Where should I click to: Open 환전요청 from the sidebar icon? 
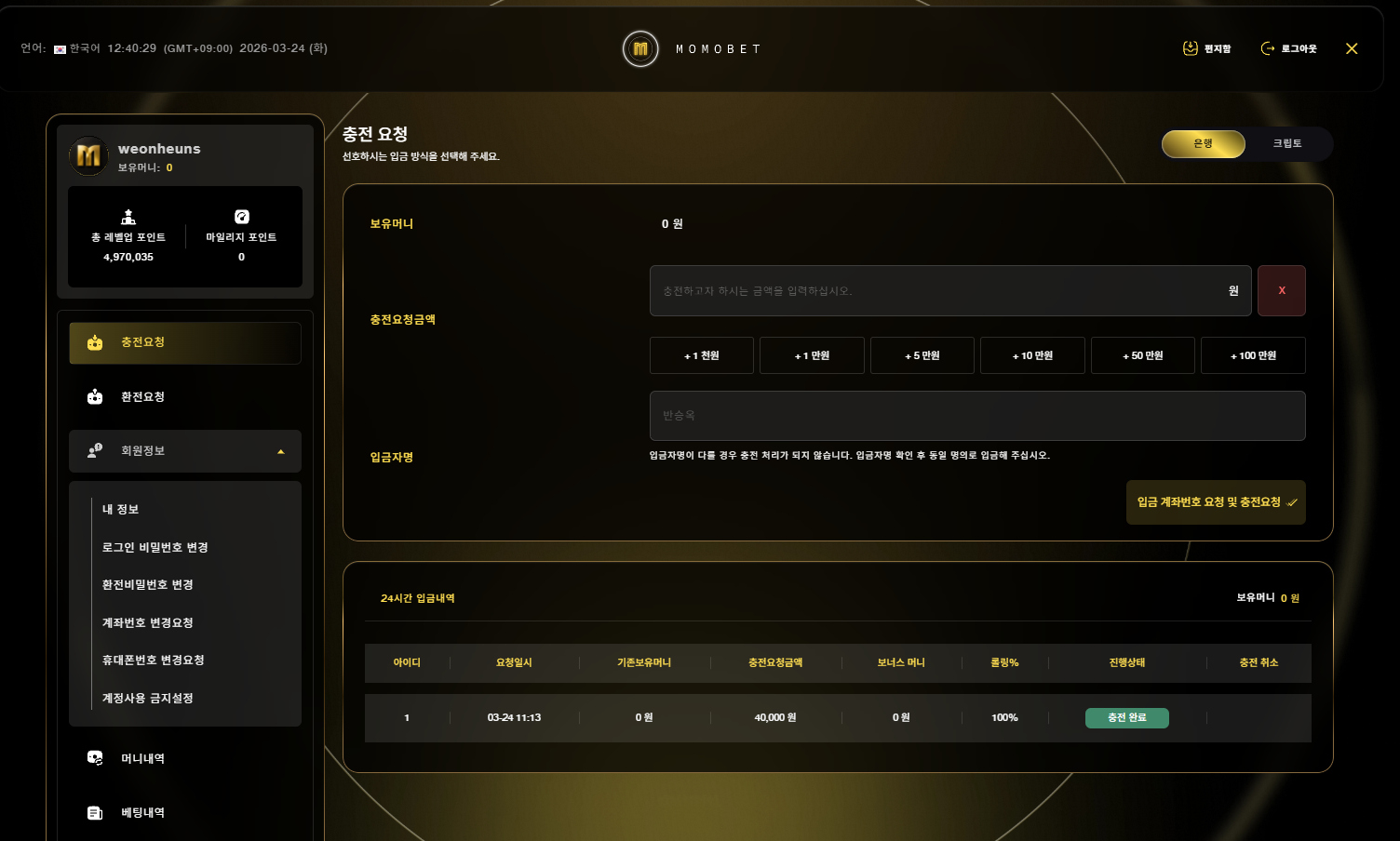(95, 397)
